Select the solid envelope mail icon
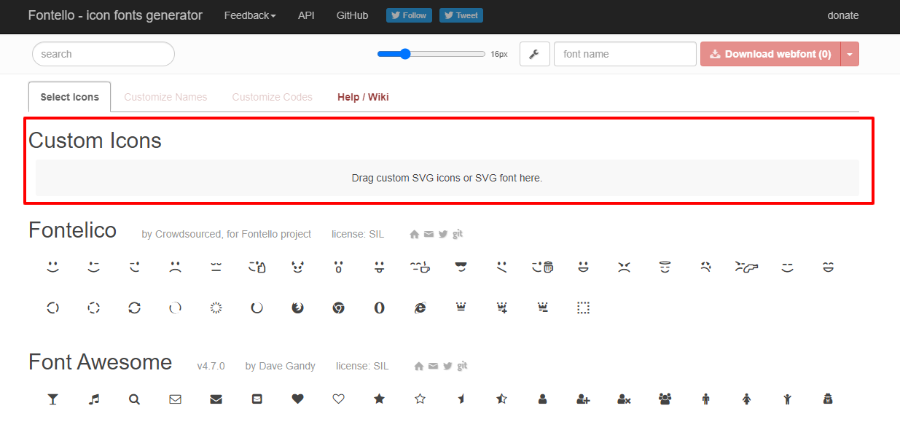900x425 pixels. pos(216,399)
